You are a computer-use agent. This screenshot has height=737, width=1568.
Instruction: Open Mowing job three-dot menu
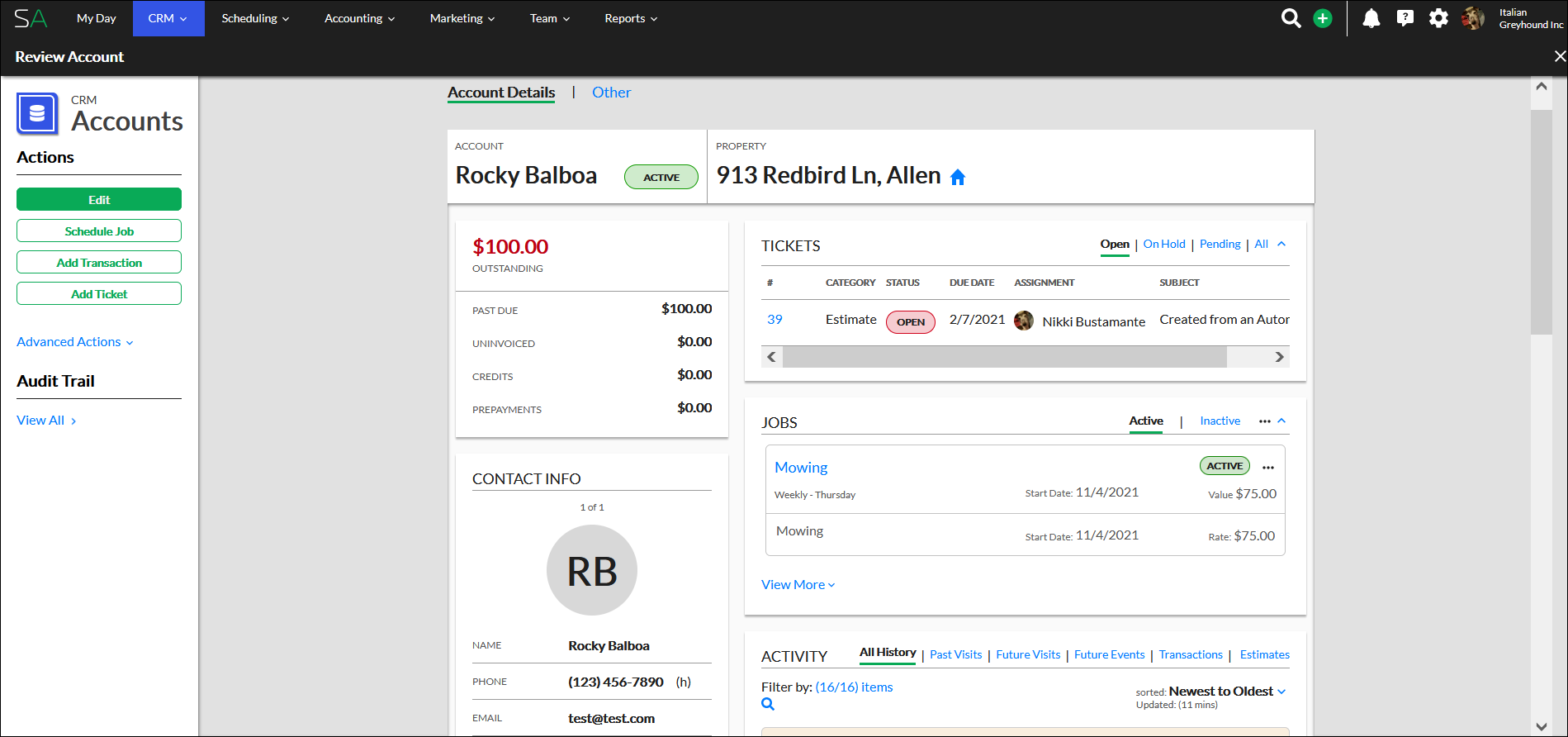click(x=1268, y=468)
